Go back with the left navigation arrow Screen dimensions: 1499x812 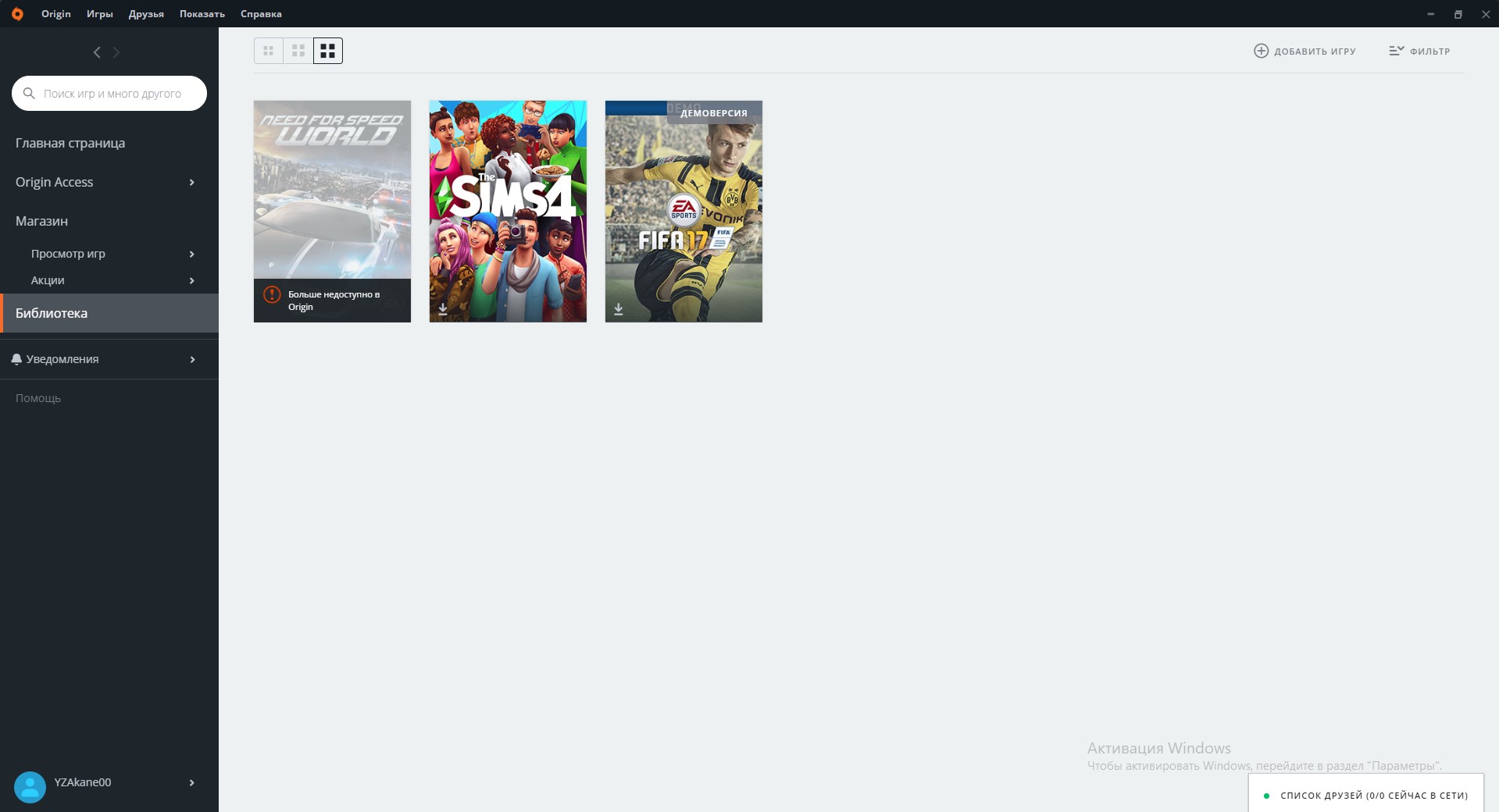pyautogui.click(x=97, y=52)
